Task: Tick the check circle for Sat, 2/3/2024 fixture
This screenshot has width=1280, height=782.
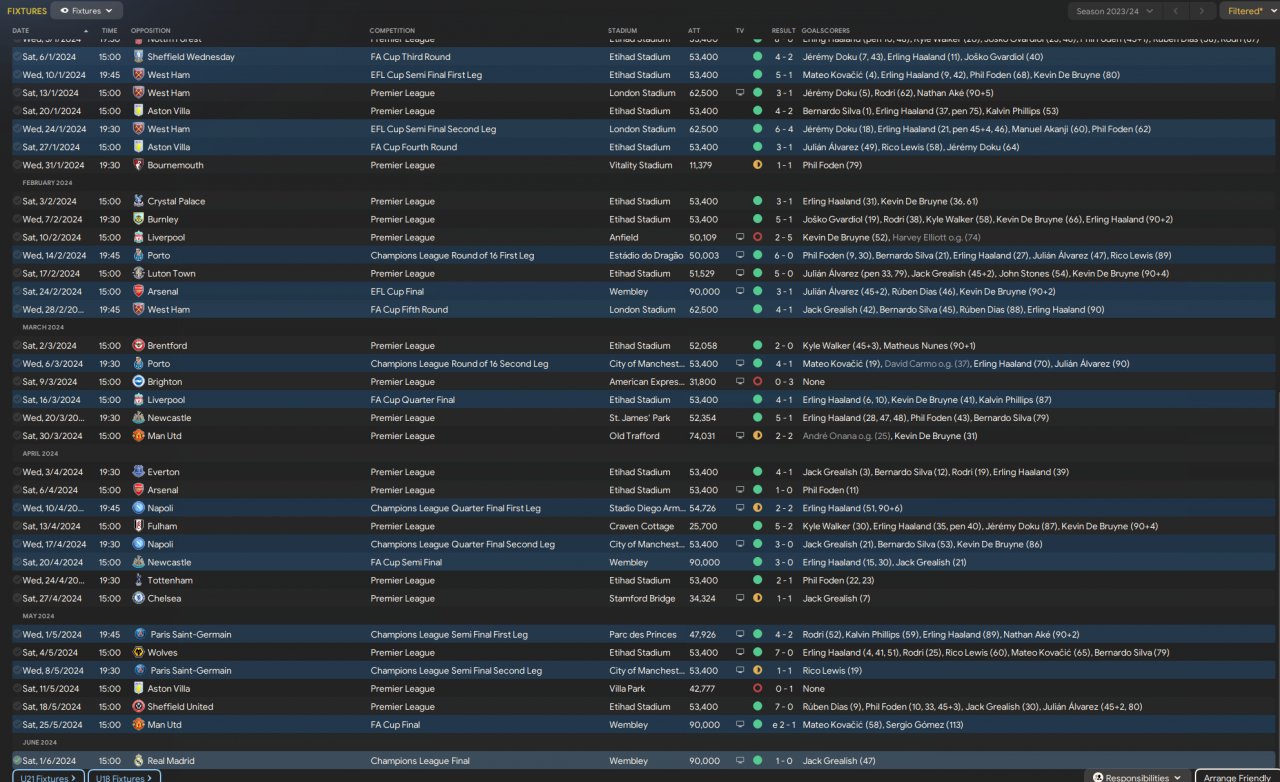Action: point(17,346)
